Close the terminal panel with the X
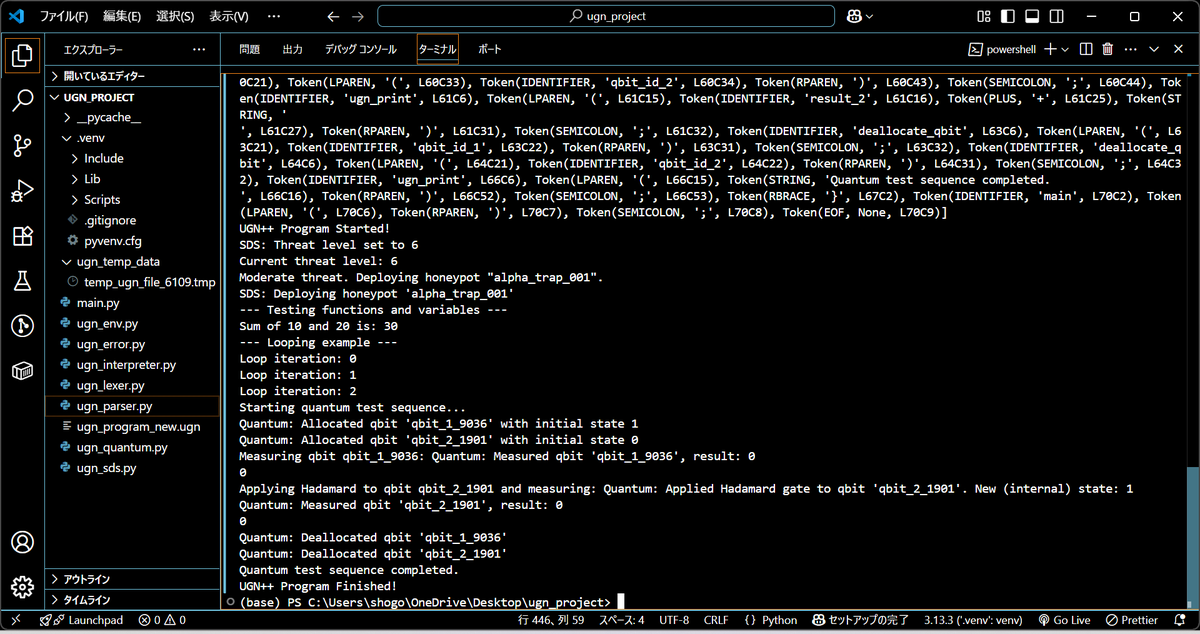 coord(1176,49)
